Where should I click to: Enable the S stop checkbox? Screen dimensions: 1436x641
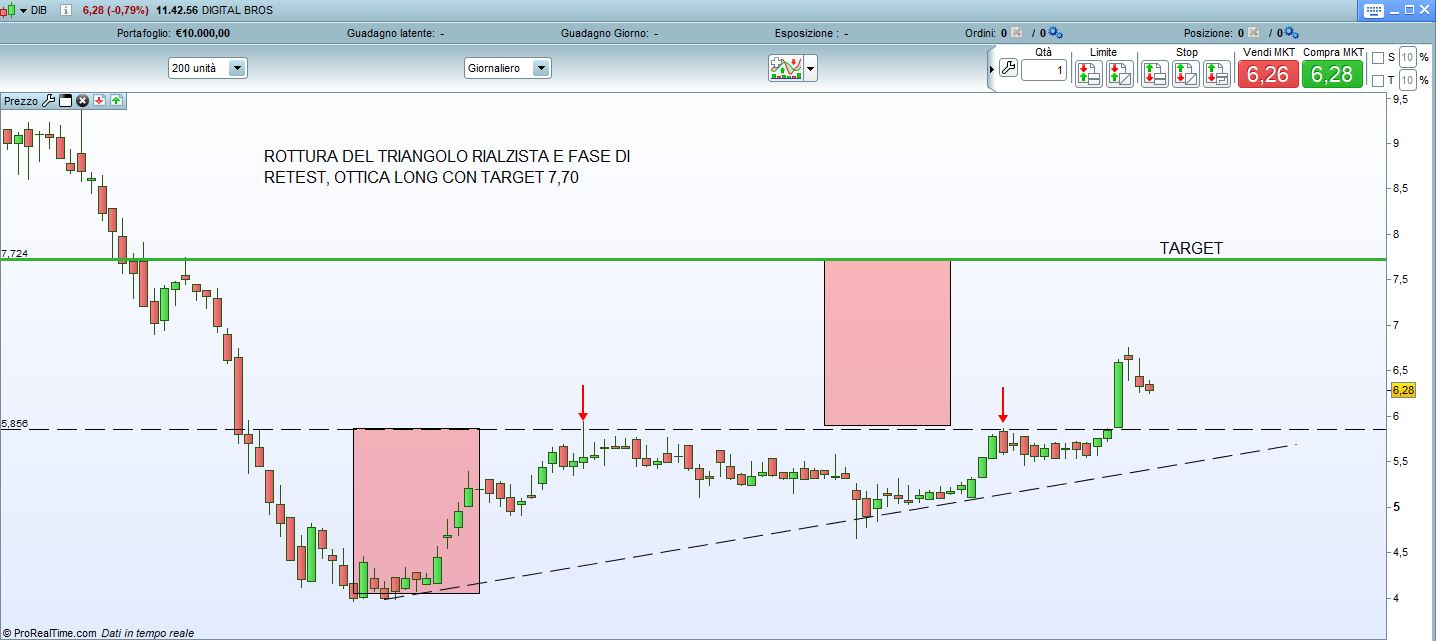coord(1378,57)
